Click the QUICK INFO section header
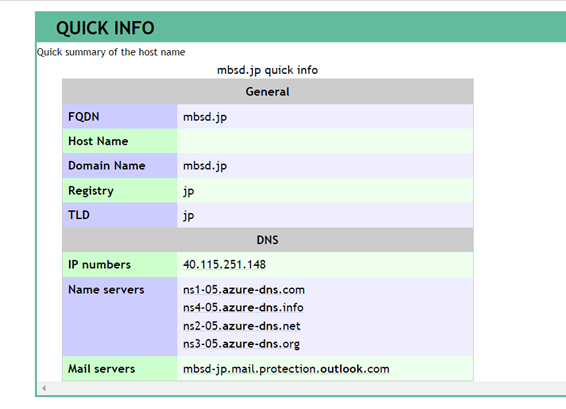Image resolution: width=566 pixels, height=409 pixels. 105,28
